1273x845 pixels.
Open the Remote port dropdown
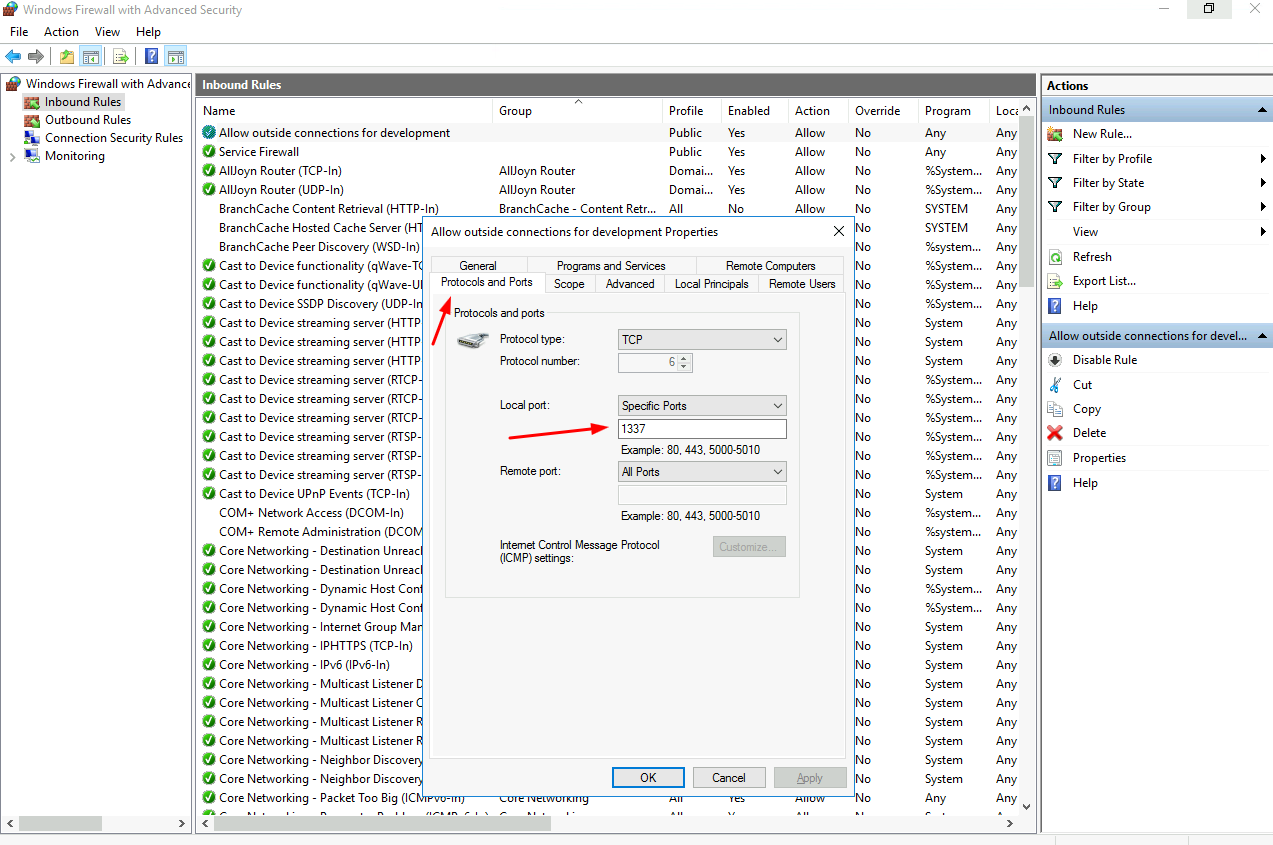[x=702, y=472]
